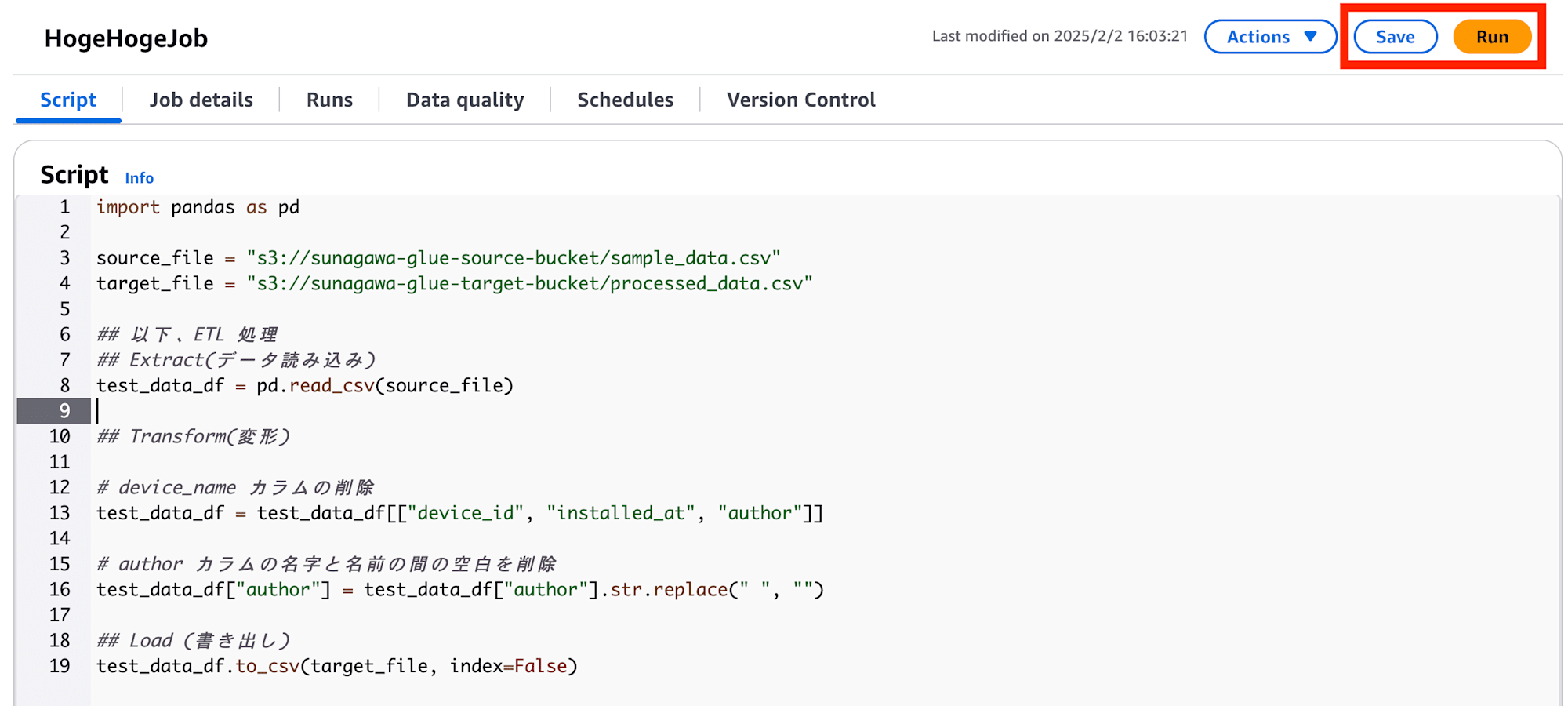The image size is (1568, 706).
Task: Click the '## Extract(データ読み込み)' comment
Action: 236,360
